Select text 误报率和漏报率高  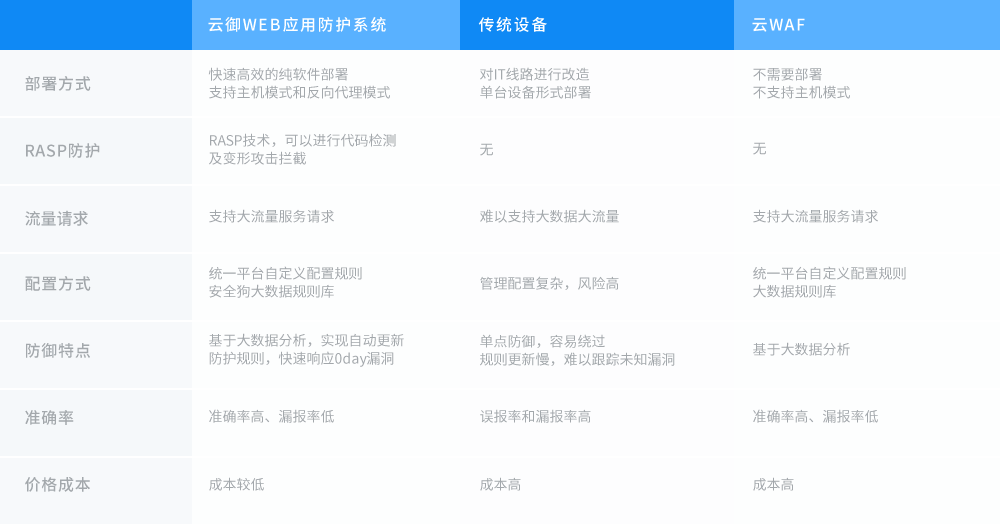pyautogui.click(x=535, y=417)
